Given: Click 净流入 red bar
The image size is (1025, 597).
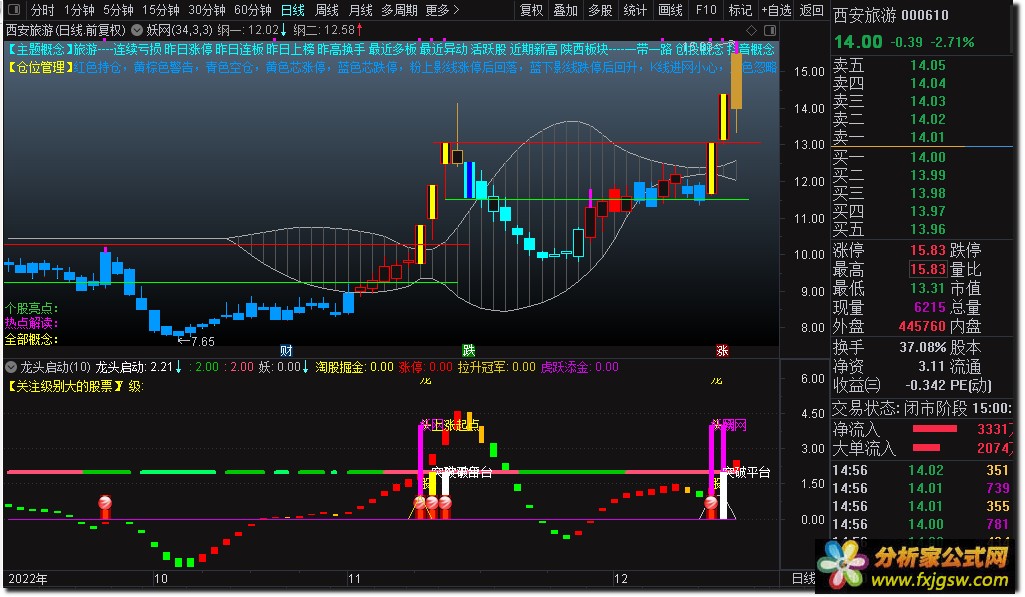Looking at the screenshot, I should [934, 429].
